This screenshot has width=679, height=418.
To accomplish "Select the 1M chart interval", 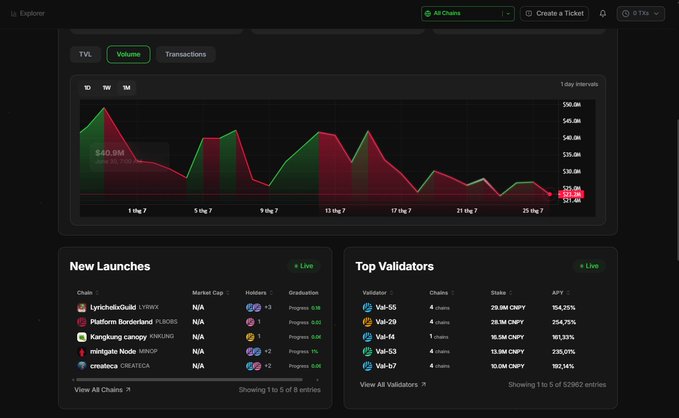I will coord(126,88).
